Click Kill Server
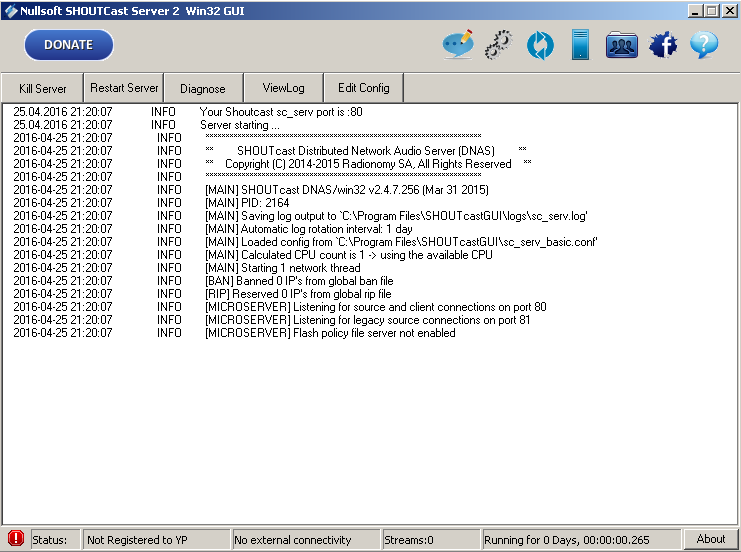741x552 pixels. 43,88
